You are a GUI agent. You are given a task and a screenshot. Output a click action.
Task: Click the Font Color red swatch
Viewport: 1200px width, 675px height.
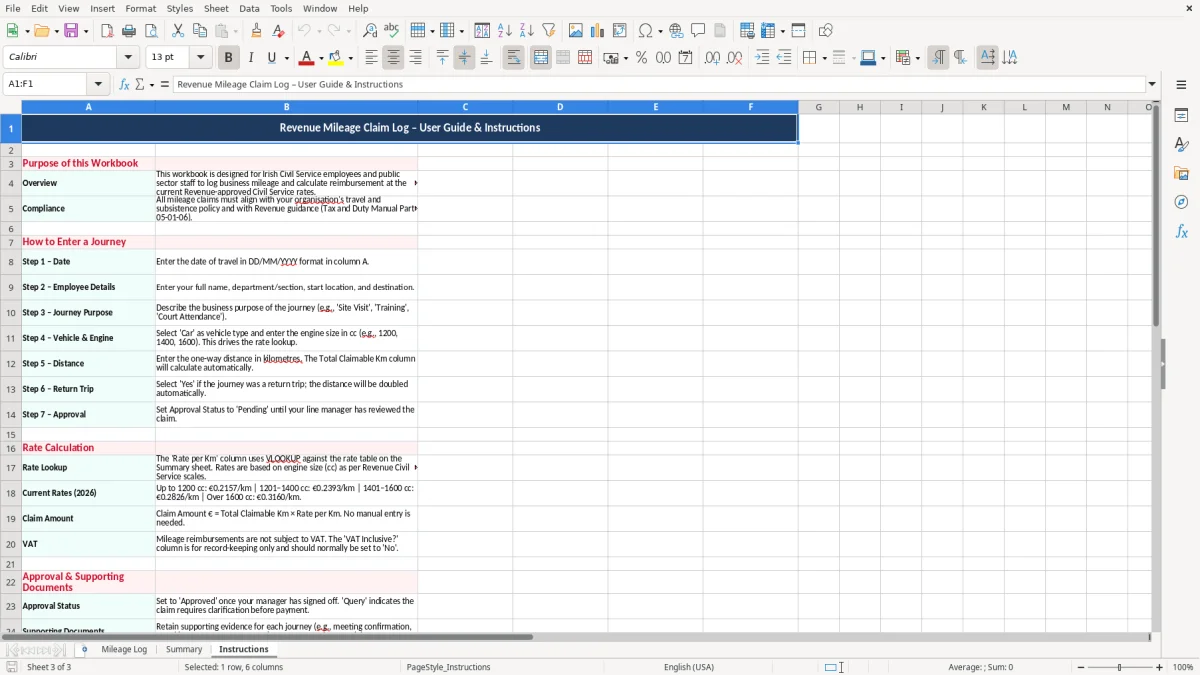pyautogui.click(x=308, y=58)
